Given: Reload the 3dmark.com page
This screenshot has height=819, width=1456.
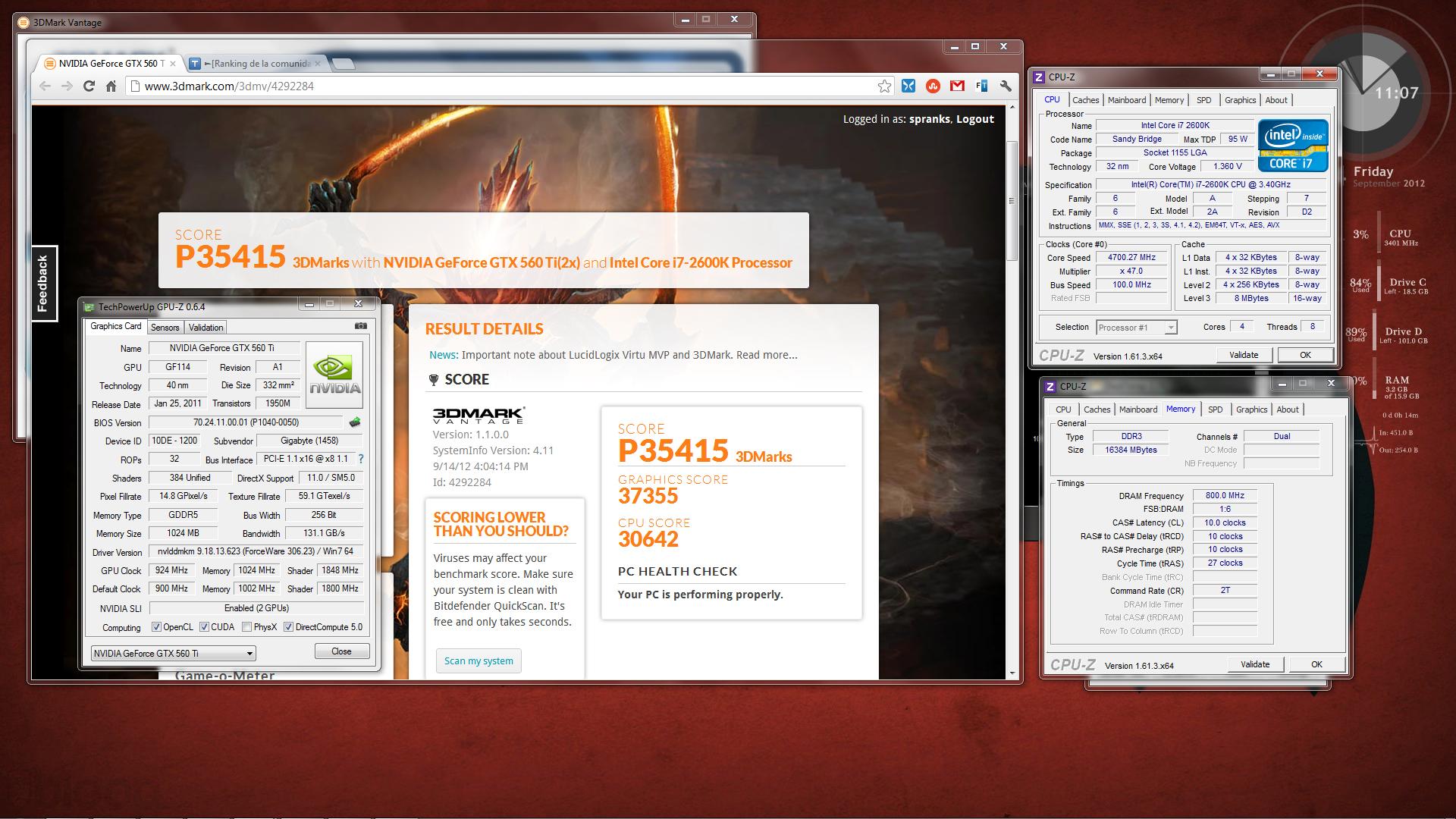Looking at the screenshot, I should point(89,86).
